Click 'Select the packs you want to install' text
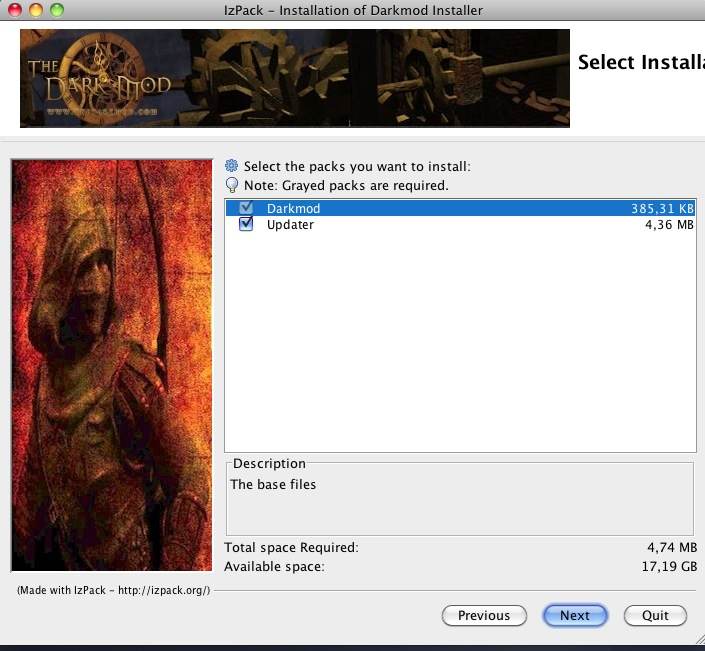 point(357,166)
